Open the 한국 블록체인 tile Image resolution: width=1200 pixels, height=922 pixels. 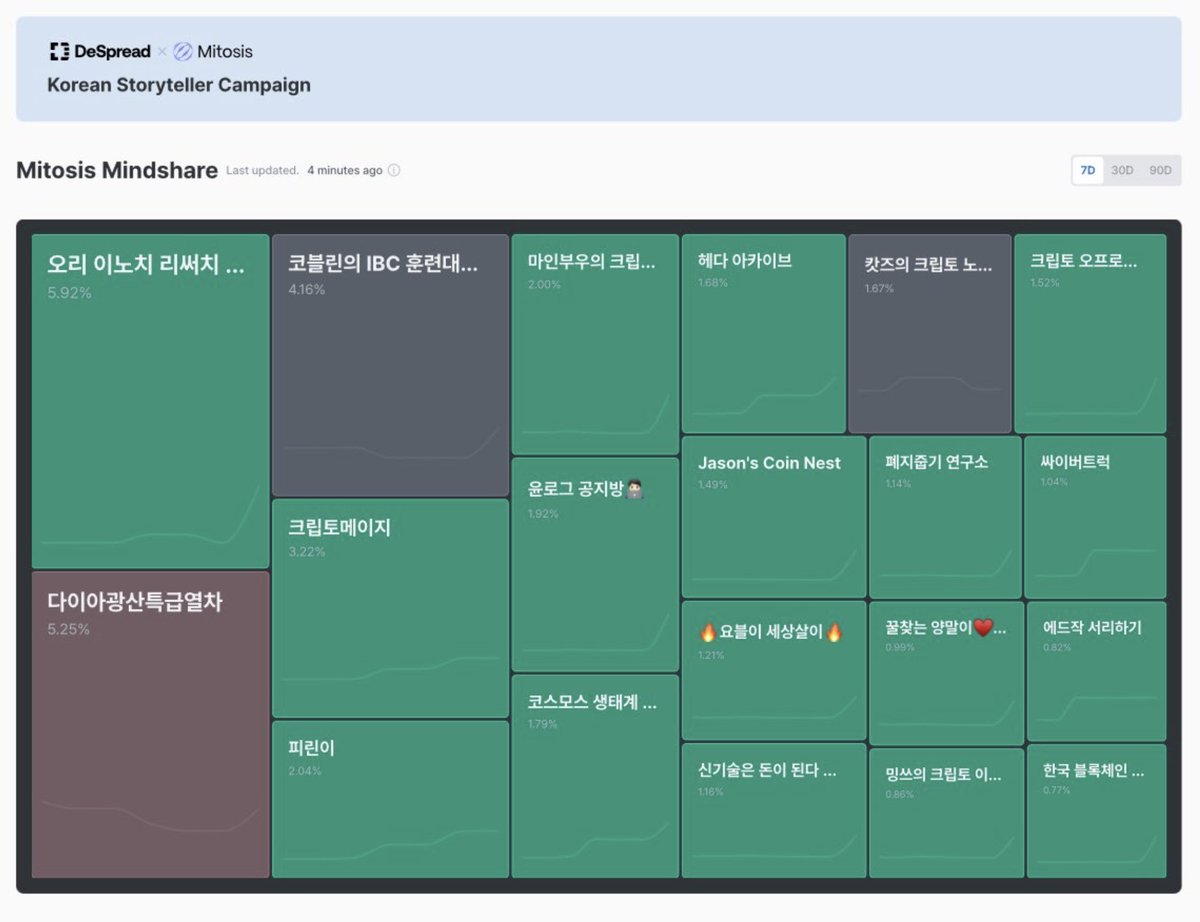click(x=1096, y=811)
